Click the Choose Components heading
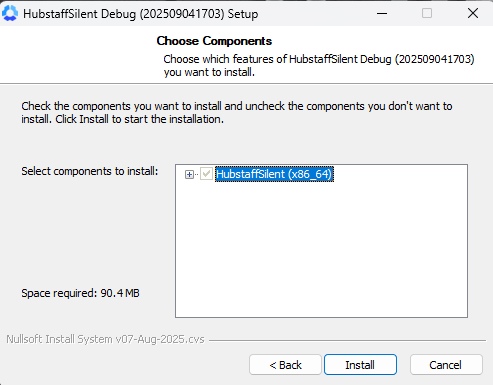This screenshot has width=493, height=385. [x=214, y=41]
